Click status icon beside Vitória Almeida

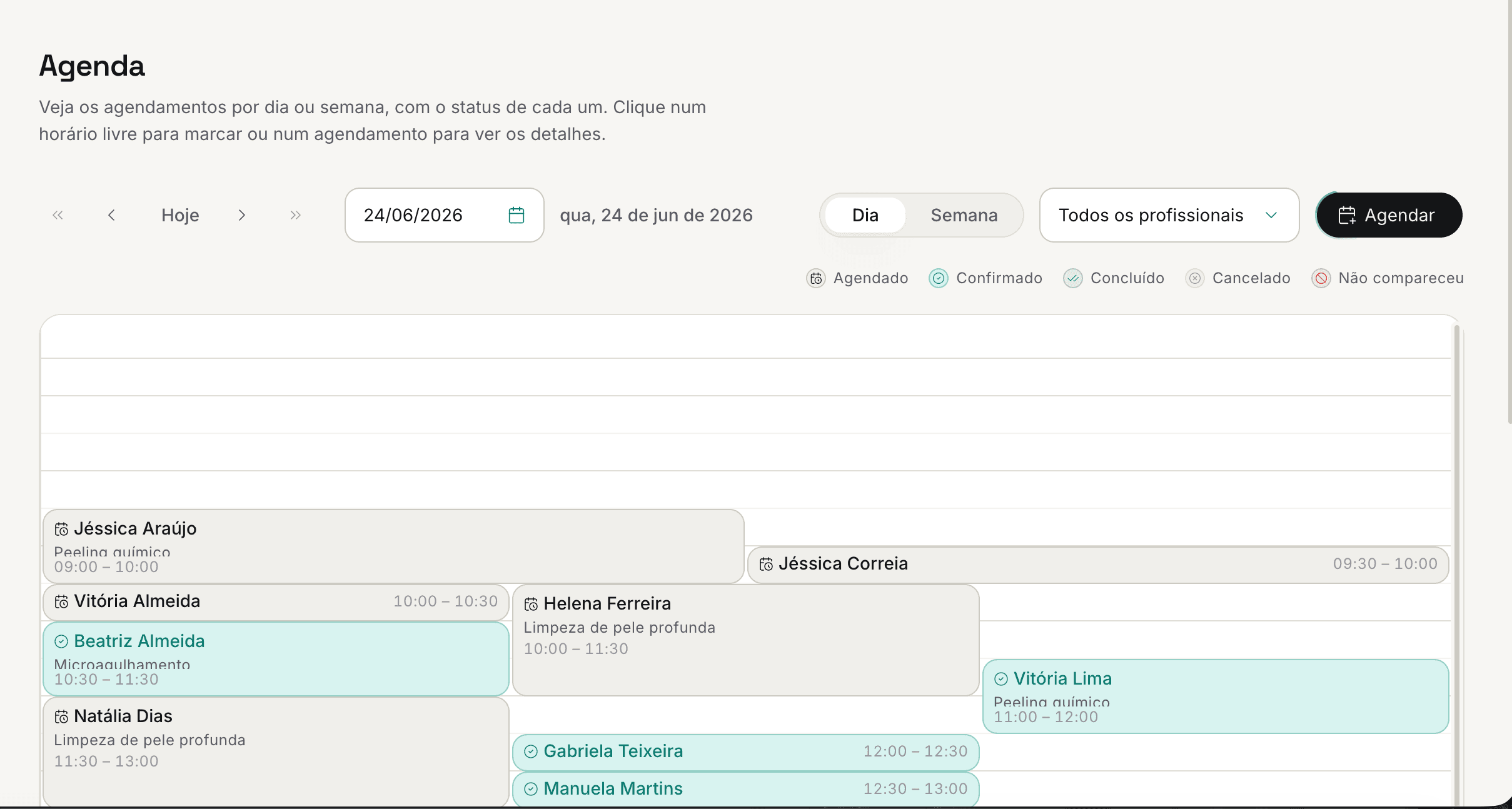[x=61, y=602]
